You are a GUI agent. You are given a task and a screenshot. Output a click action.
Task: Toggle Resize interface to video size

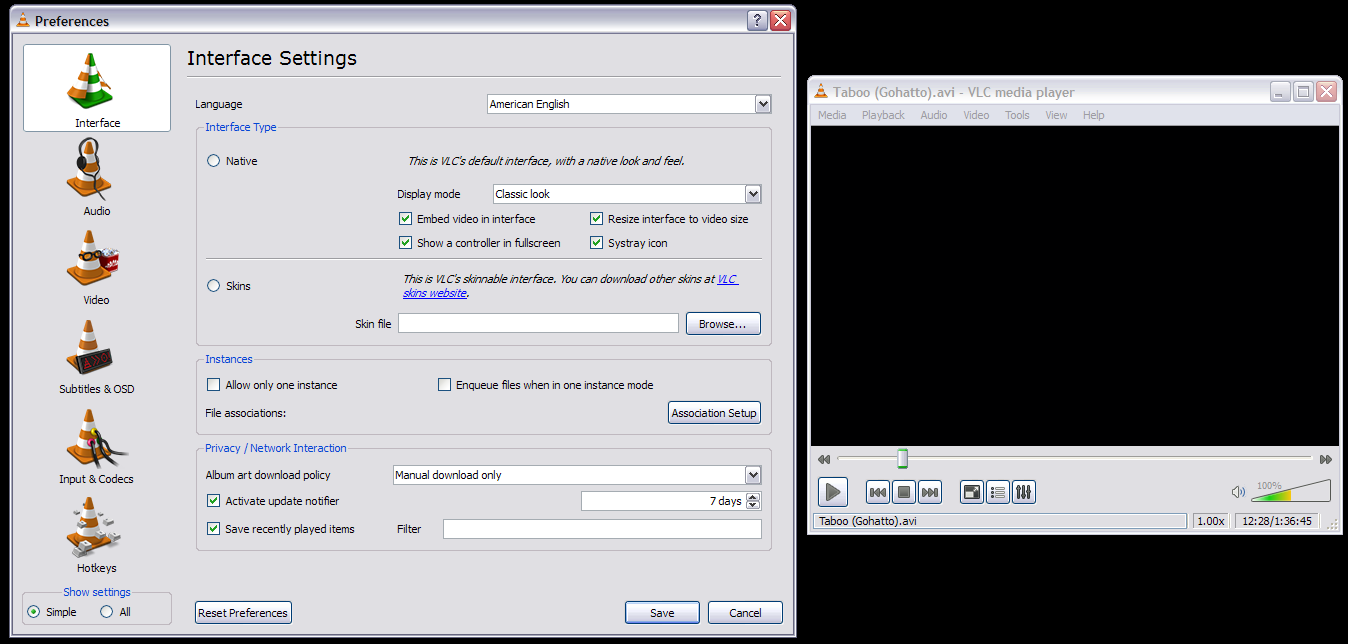pos(597,219)
